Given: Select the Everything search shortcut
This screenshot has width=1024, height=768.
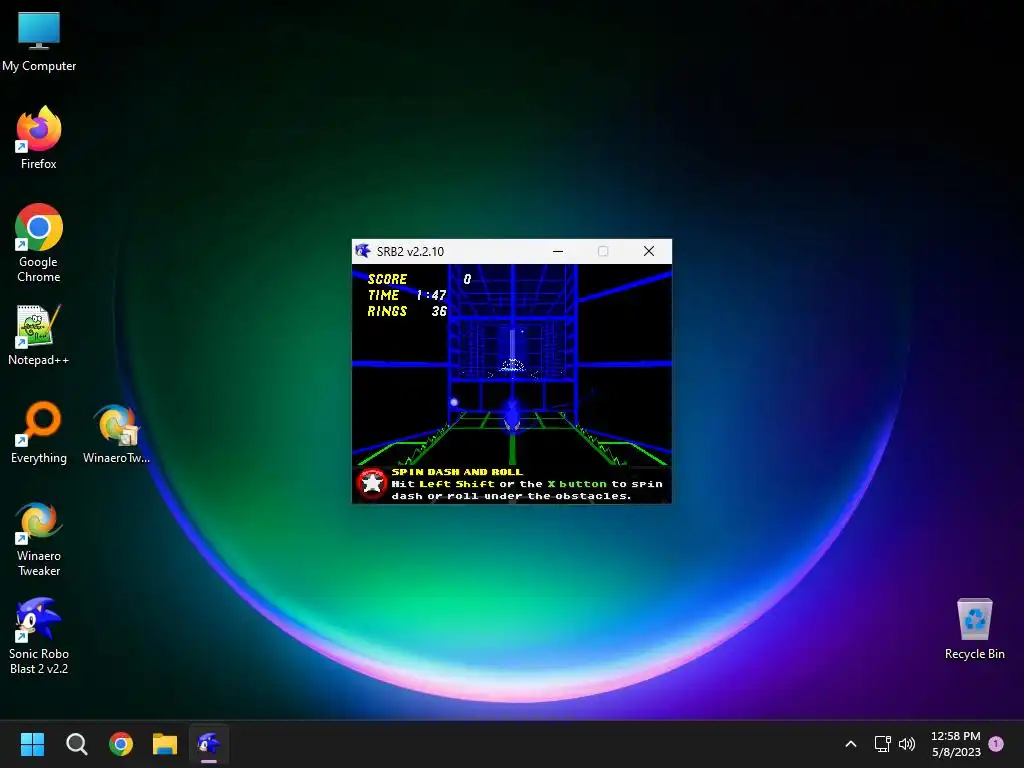Looking at the screenshot, I should pyautogui.click(x=39, y=432).
